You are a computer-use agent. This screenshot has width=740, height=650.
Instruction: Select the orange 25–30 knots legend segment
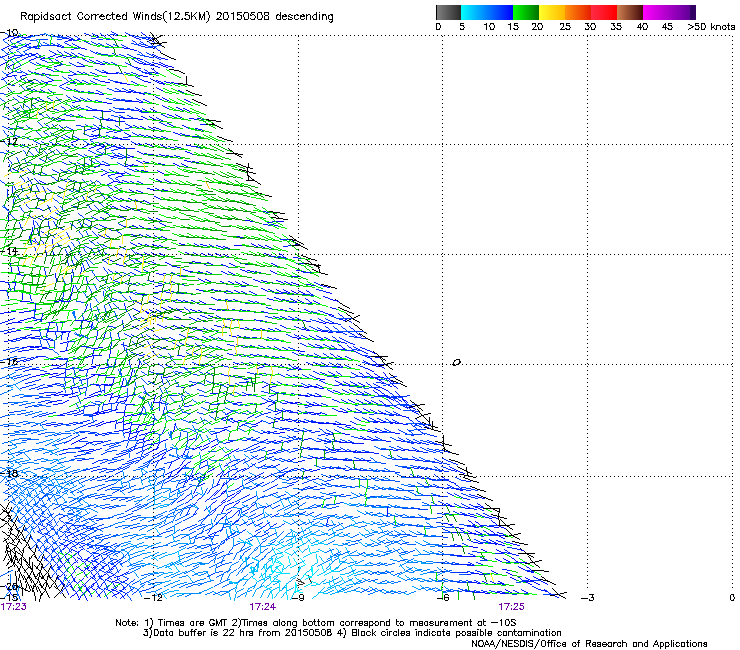point(578,12)
